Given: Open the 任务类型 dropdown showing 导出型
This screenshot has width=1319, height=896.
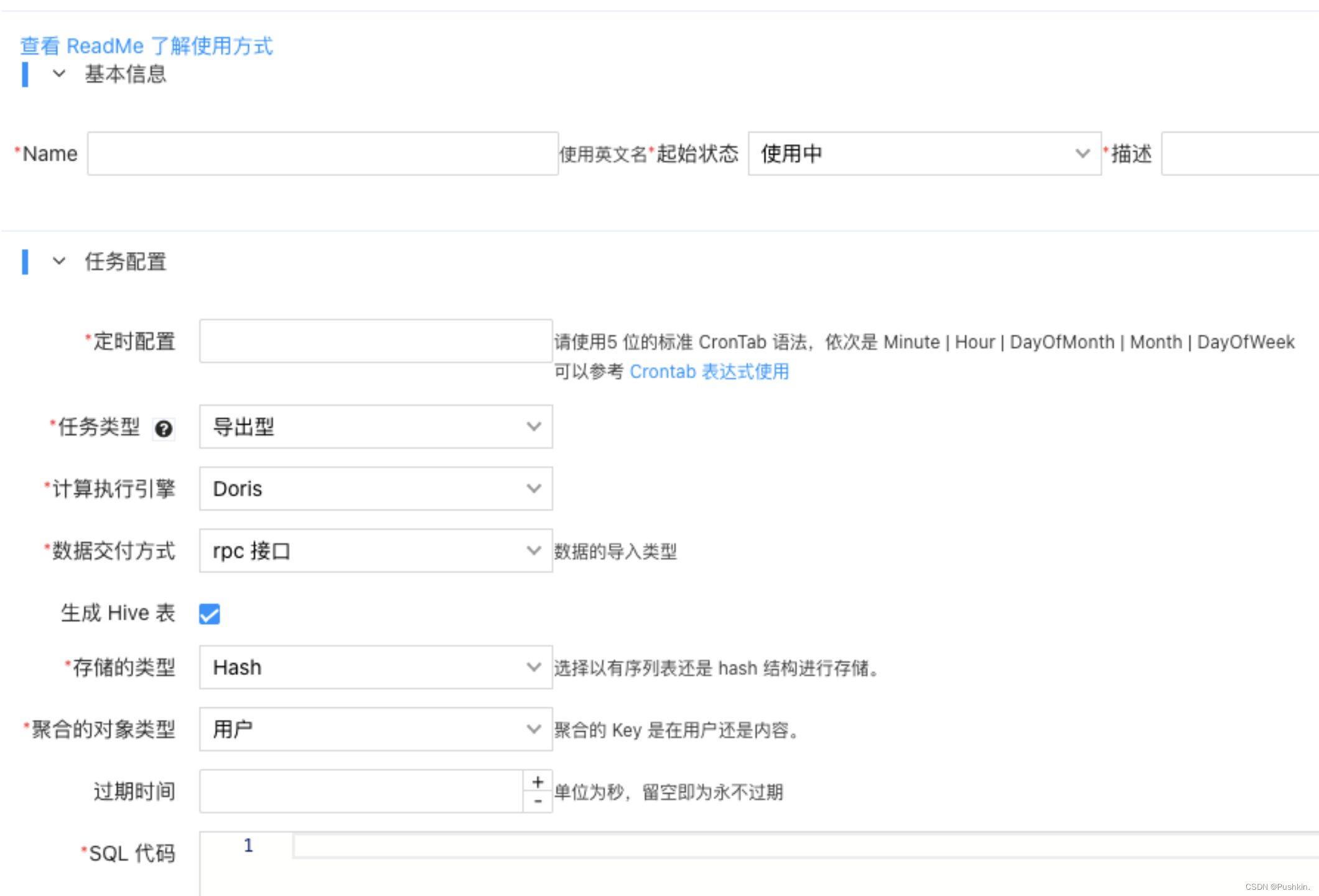Looking at the screenshot, I should pyautogui.click(x=375, y=427).
